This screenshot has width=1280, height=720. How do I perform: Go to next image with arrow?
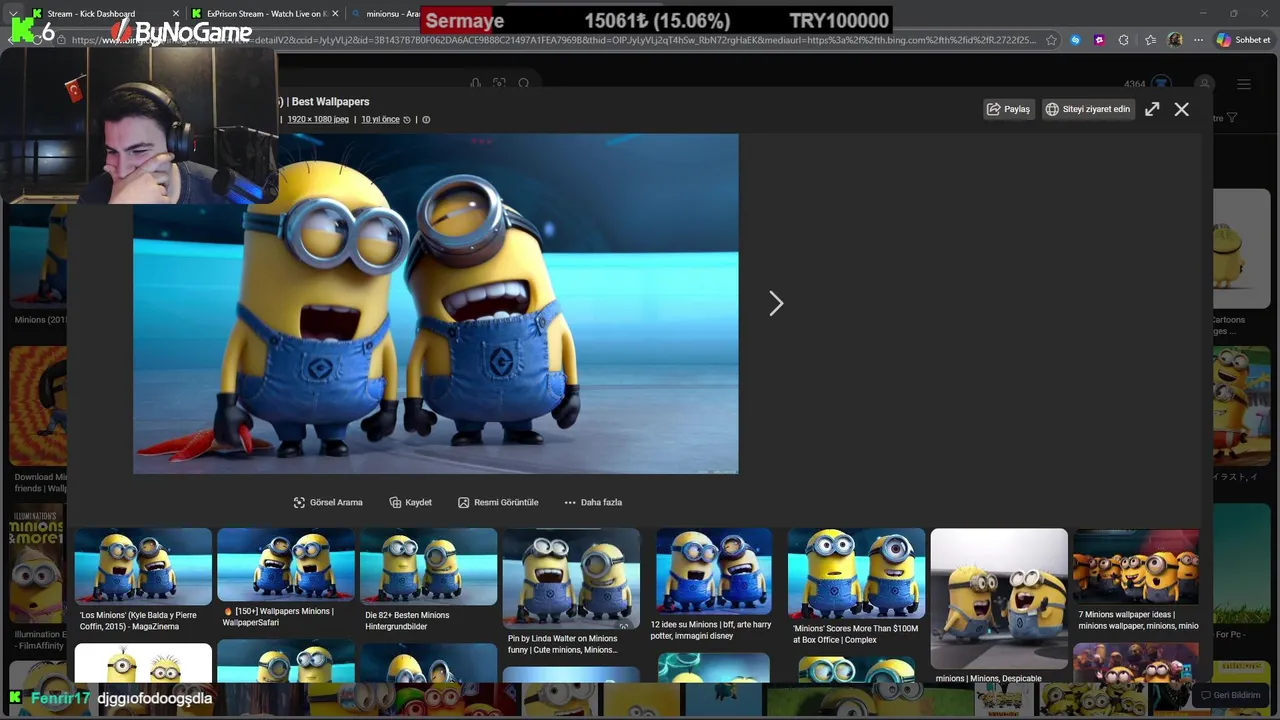776,303
